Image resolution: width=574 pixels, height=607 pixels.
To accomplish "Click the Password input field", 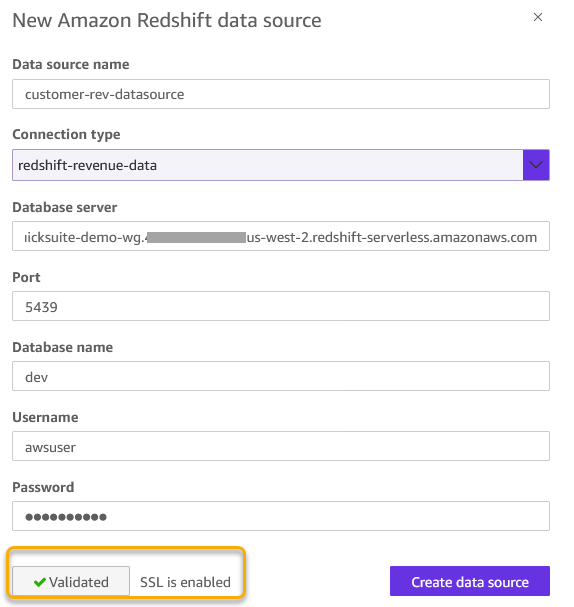I will pos(281,516).
